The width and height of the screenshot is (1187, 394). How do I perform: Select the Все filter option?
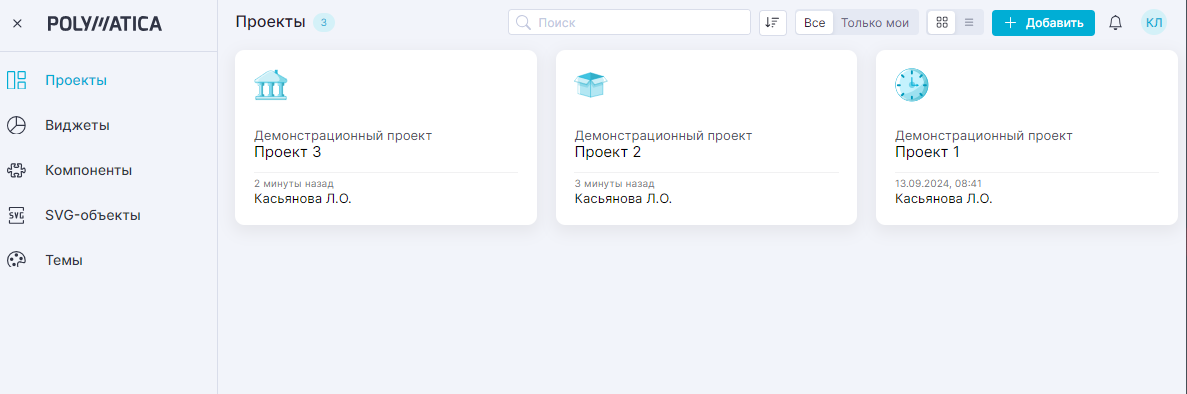815,23
